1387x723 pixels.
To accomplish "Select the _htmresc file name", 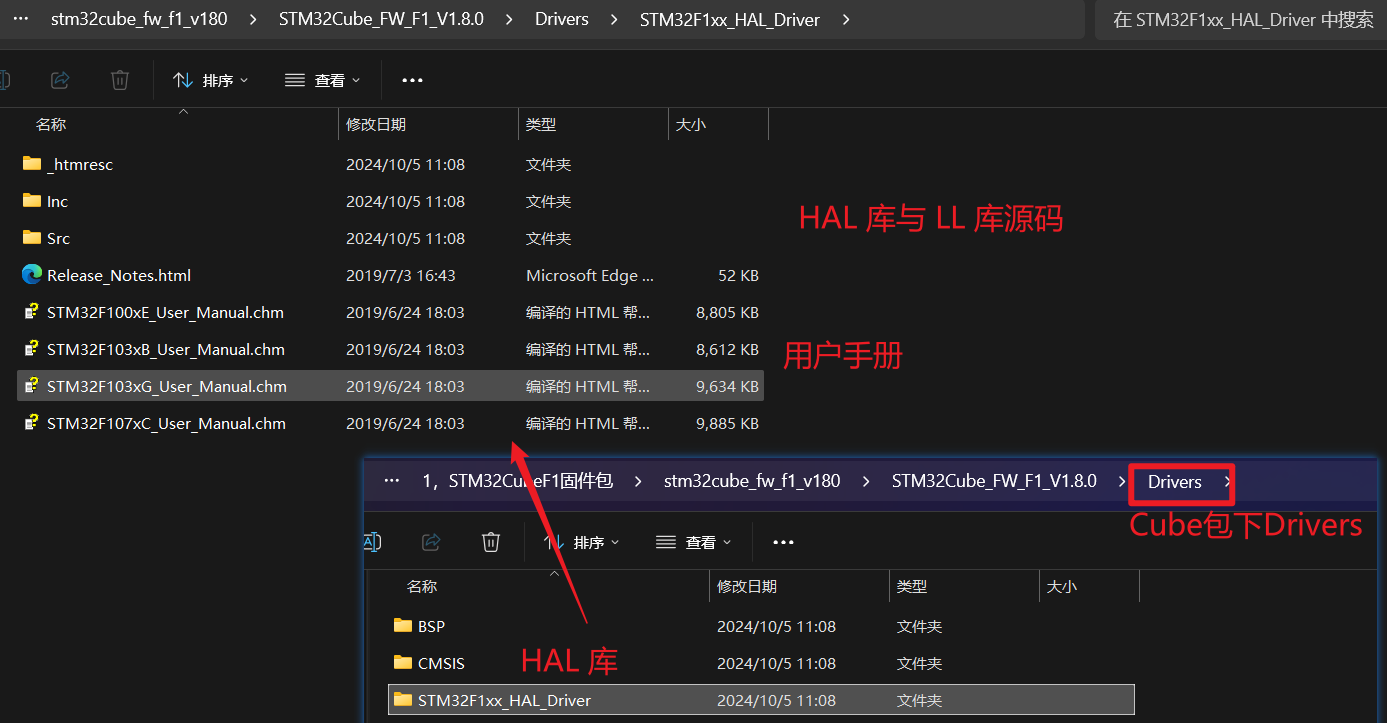I will (x=80, y=164).
